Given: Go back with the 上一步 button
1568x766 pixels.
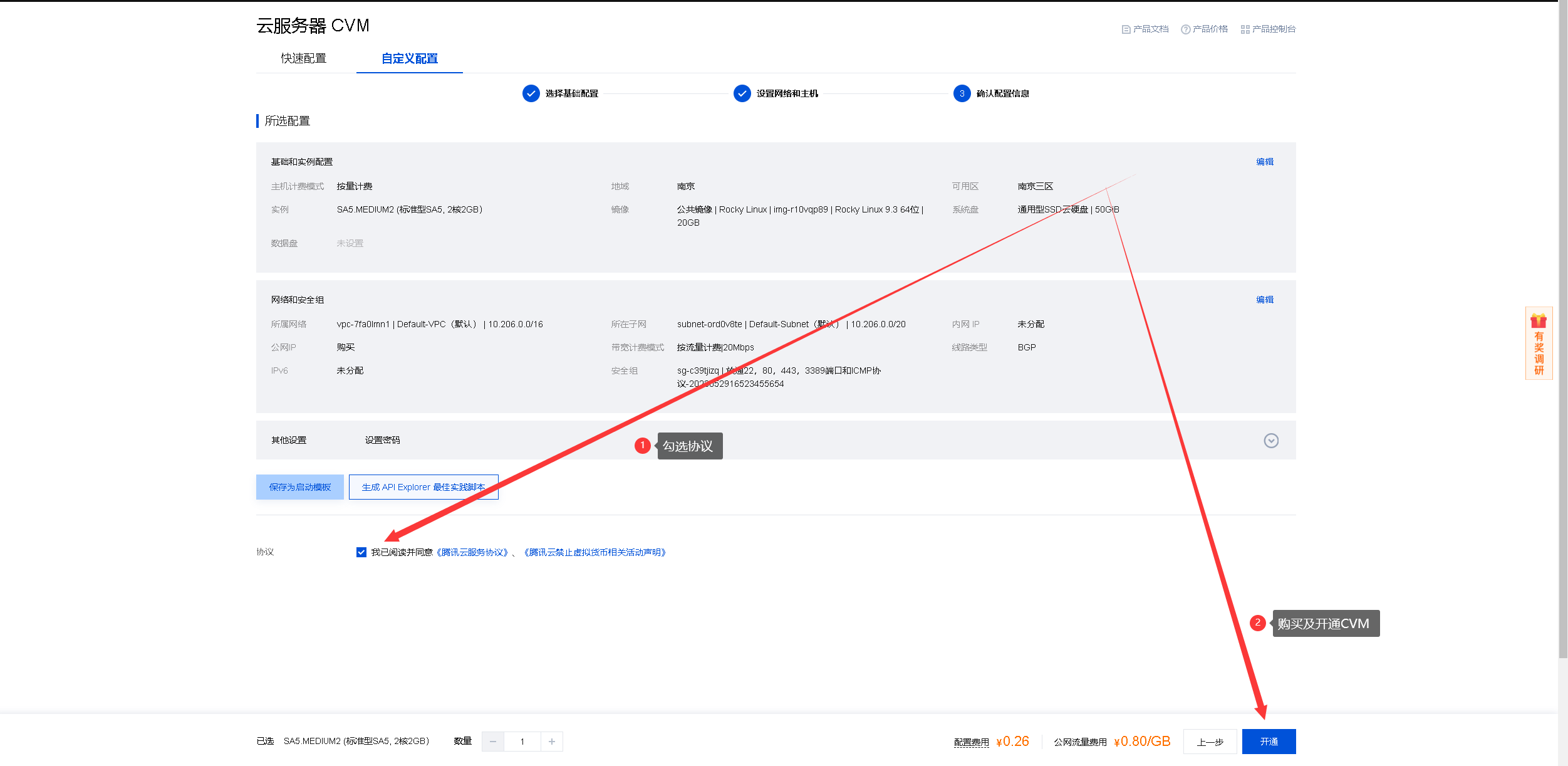Looking at the screenshot, I should point(1210,742).
